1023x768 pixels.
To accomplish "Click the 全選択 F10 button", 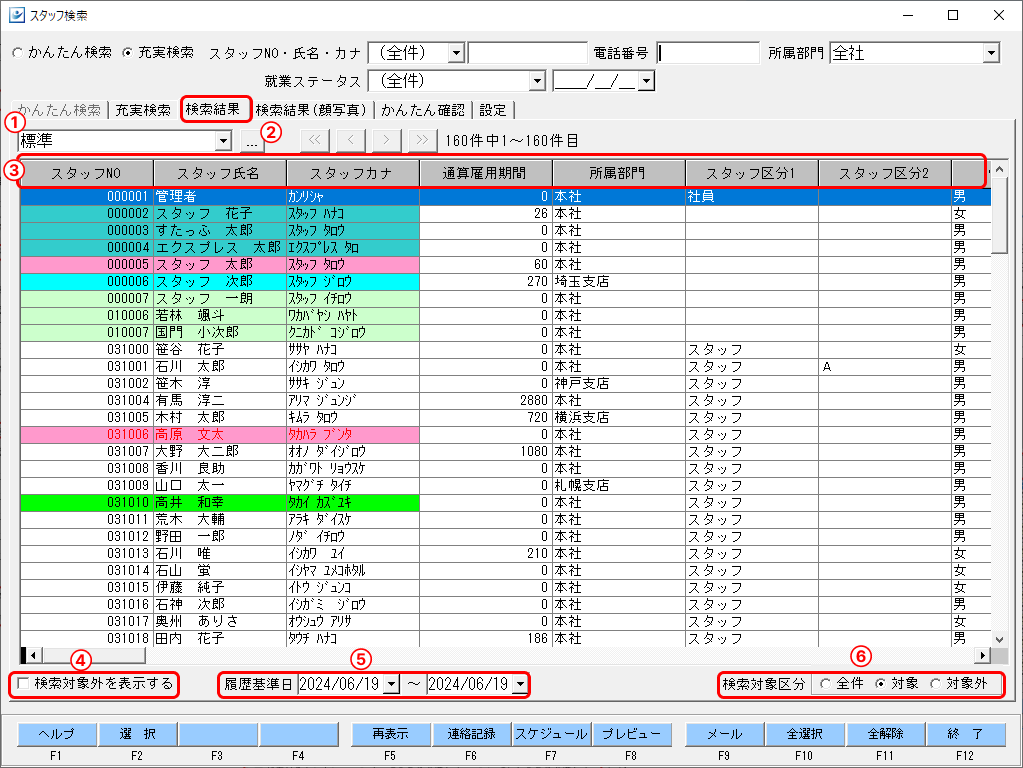I will (x=805, y=734).
